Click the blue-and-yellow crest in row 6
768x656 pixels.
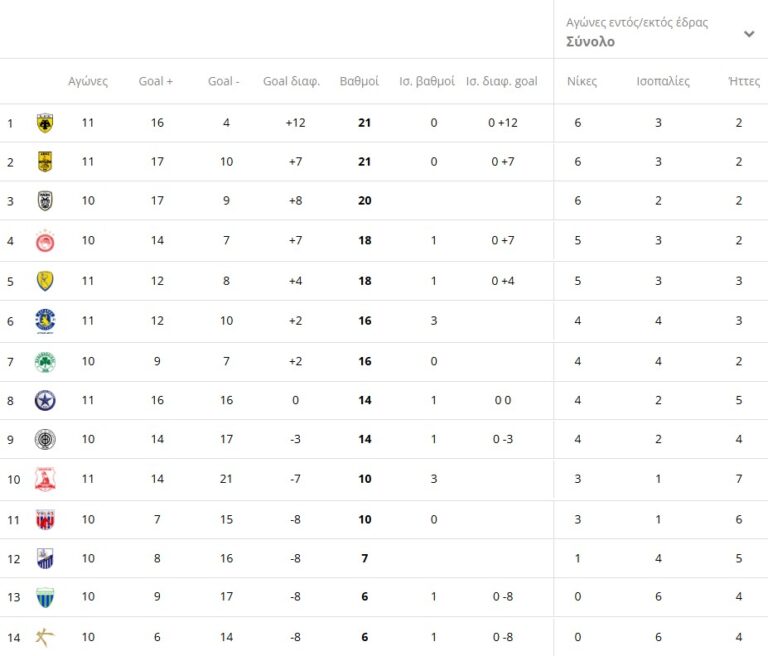tap(45, 320)
